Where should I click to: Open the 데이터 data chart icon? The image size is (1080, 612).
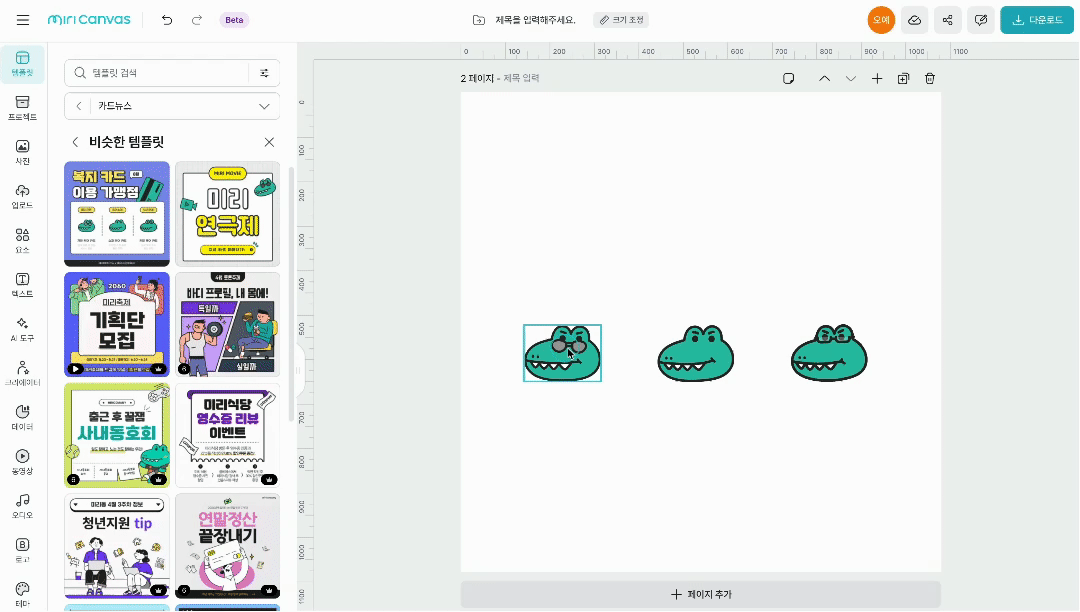[23, 417]
